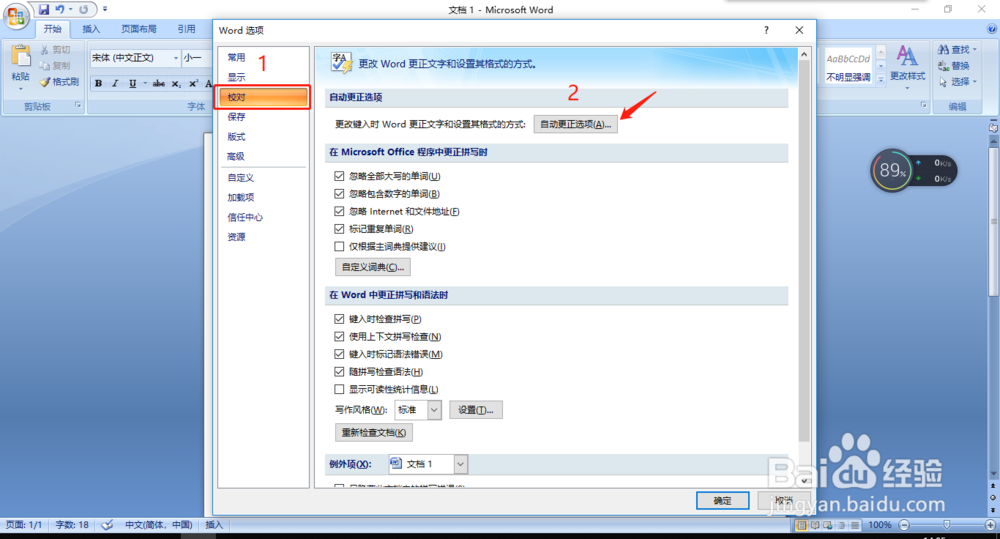The width and height of the screenshot is (1000, 539).
Task: Toggle 键入时标记语法错误 checkbox
Action: (339, 354)
